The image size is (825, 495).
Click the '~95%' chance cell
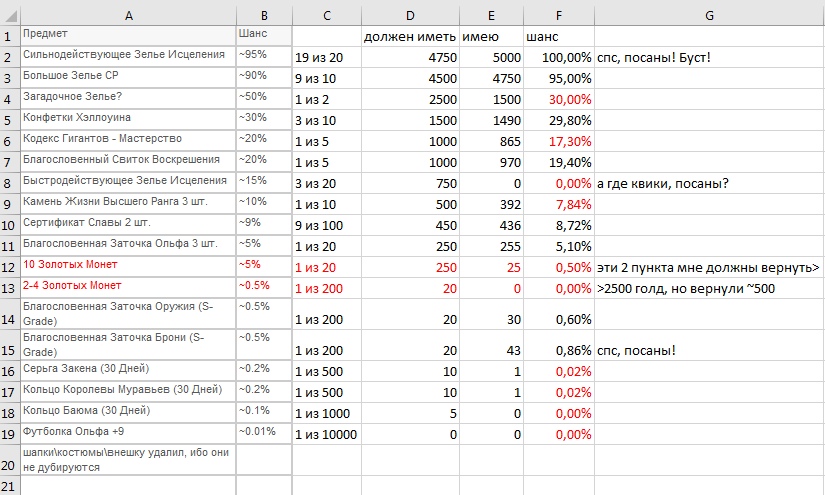(263, 54)
